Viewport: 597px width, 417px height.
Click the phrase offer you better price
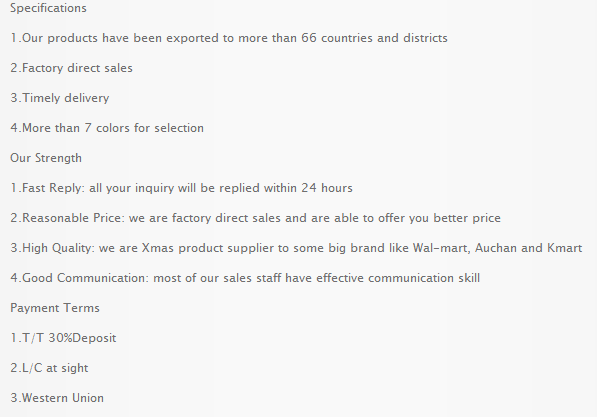click(439, 218)
